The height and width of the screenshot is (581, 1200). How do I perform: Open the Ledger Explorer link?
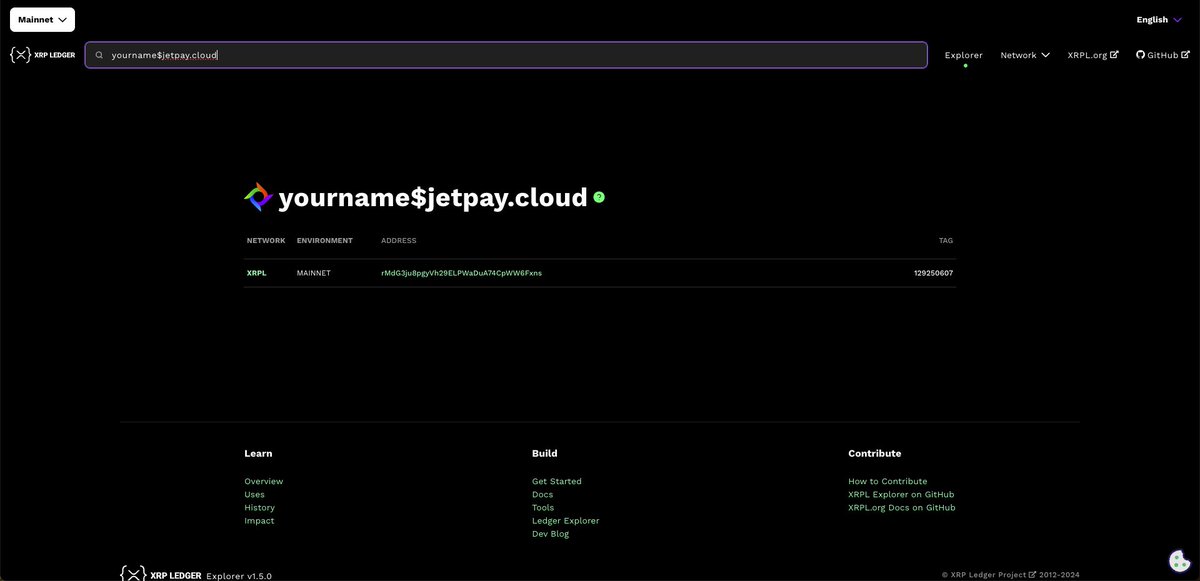(566, 520)
